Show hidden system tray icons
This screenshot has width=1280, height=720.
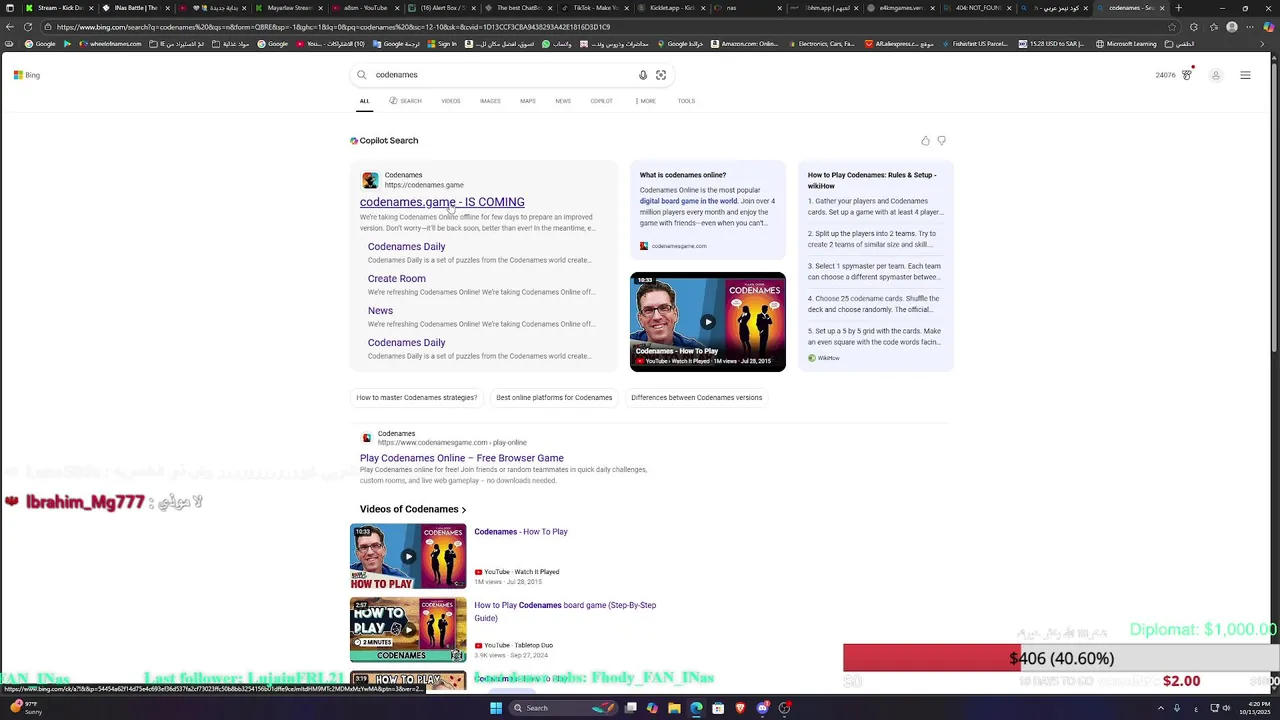(1161, 708)
